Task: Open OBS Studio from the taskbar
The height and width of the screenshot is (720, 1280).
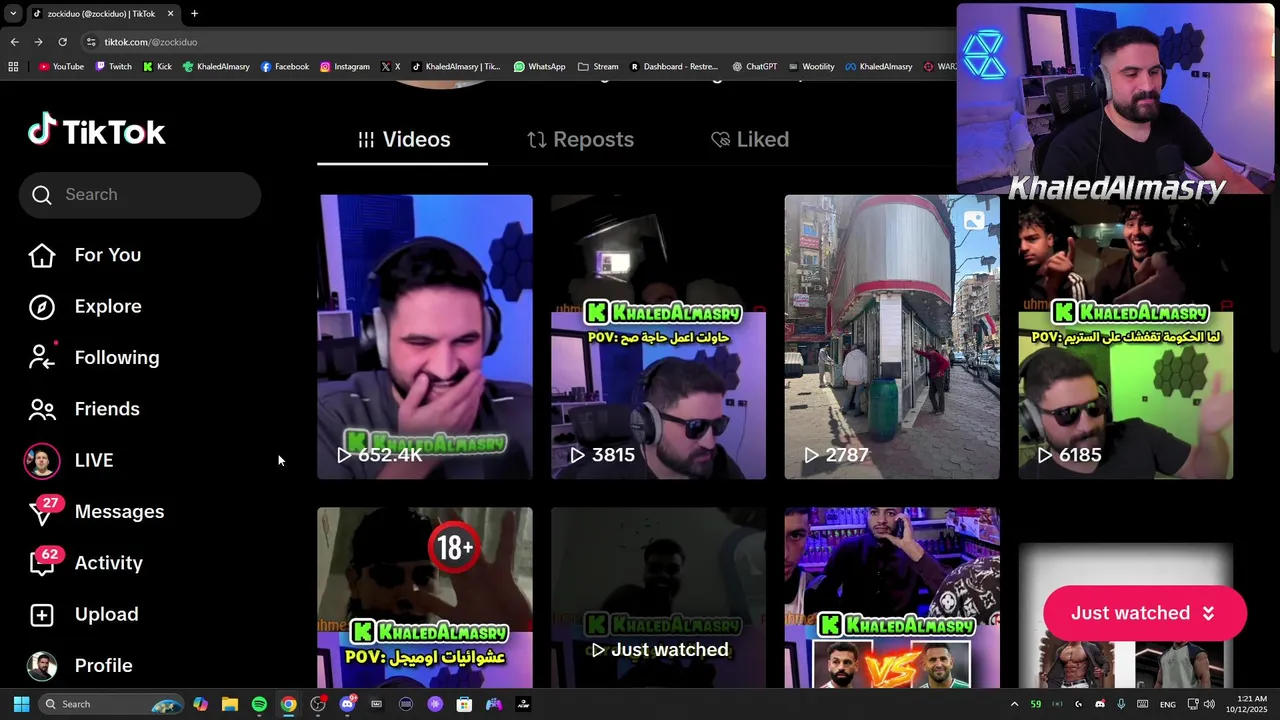Action: click(x=318, y=704)
